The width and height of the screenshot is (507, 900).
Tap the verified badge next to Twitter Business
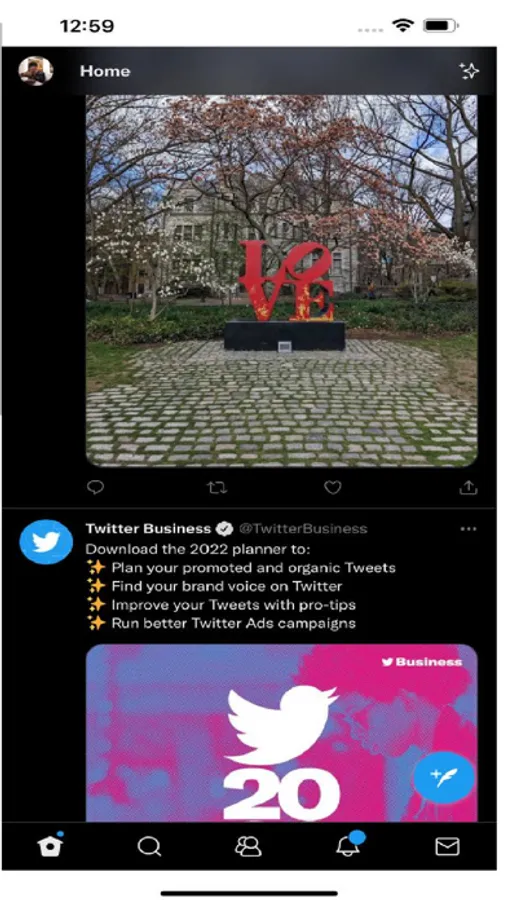coord(224,529)
